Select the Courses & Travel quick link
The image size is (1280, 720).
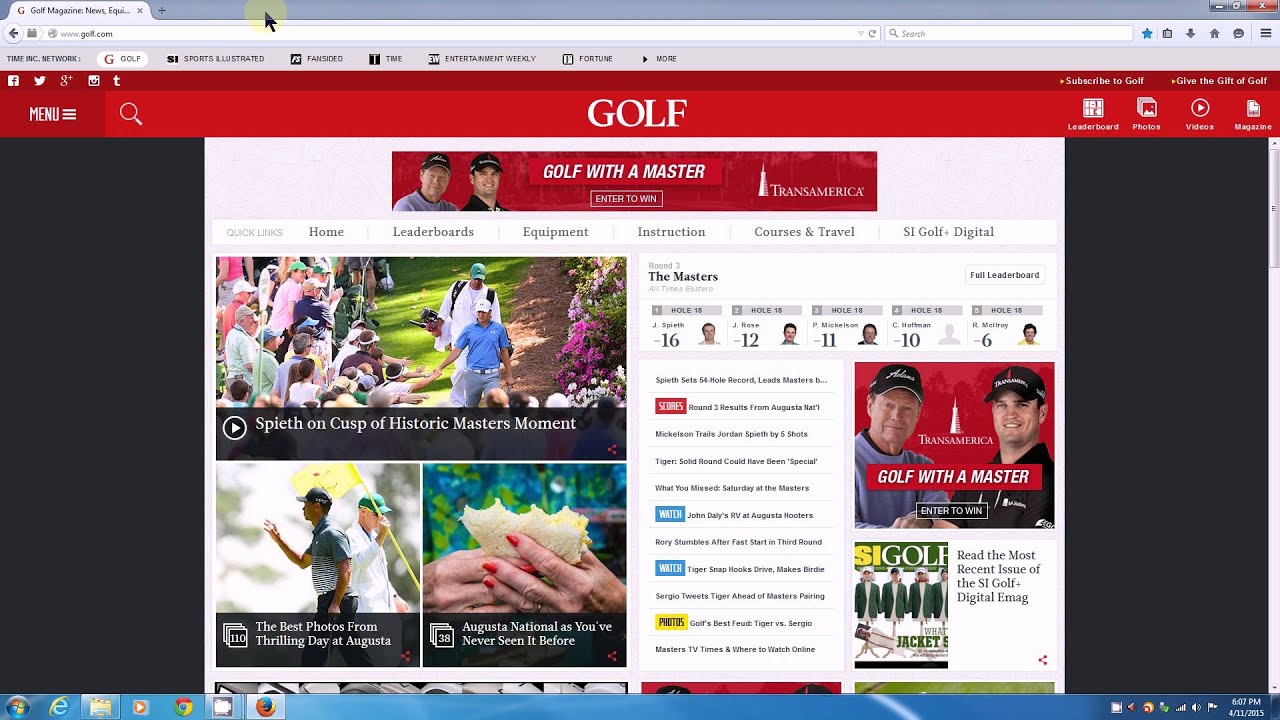804,232
